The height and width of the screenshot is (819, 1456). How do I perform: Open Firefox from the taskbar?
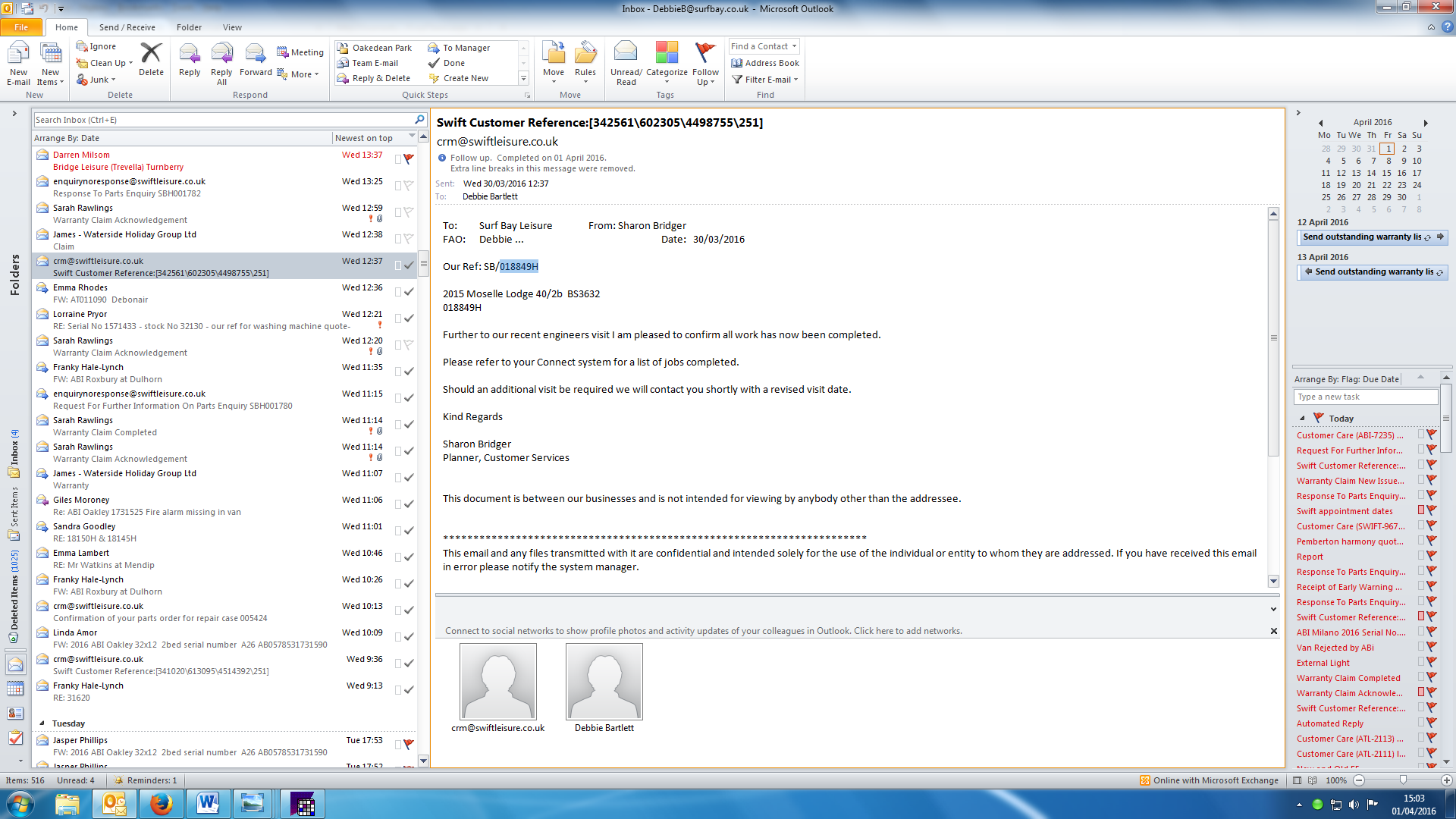tap(161, 803)
